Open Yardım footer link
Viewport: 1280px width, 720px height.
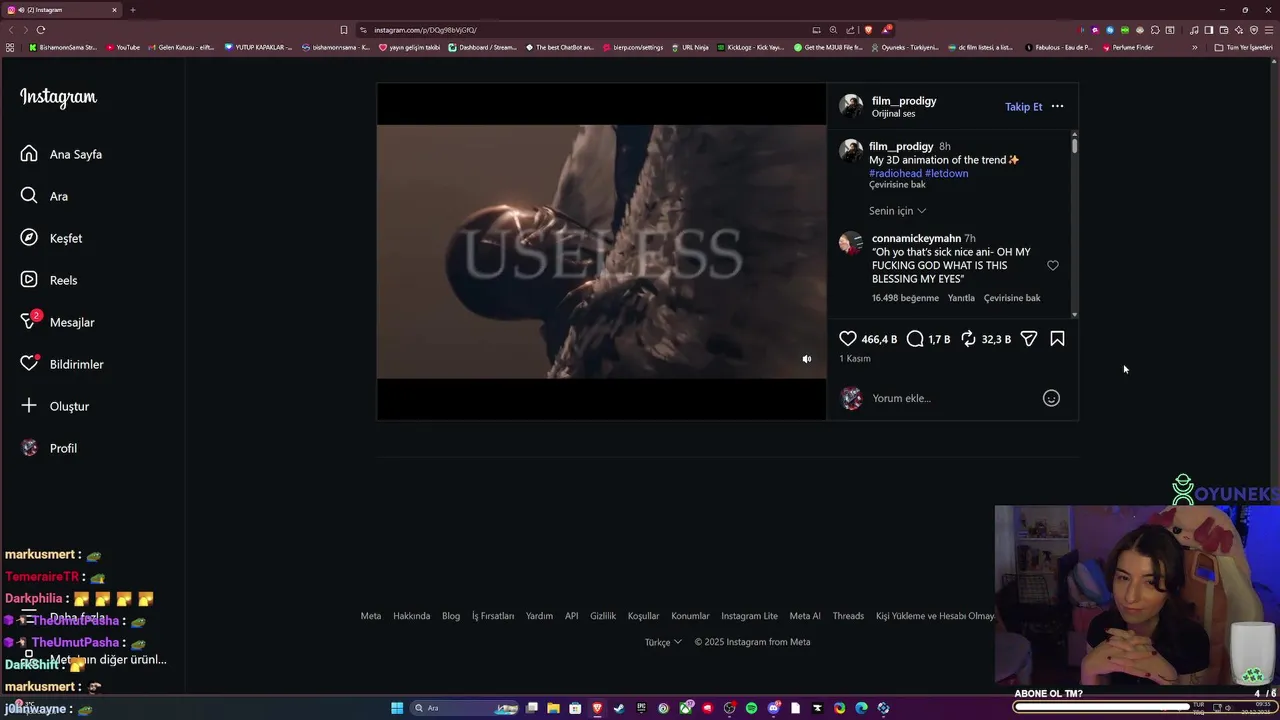click(x=539, y=616)
